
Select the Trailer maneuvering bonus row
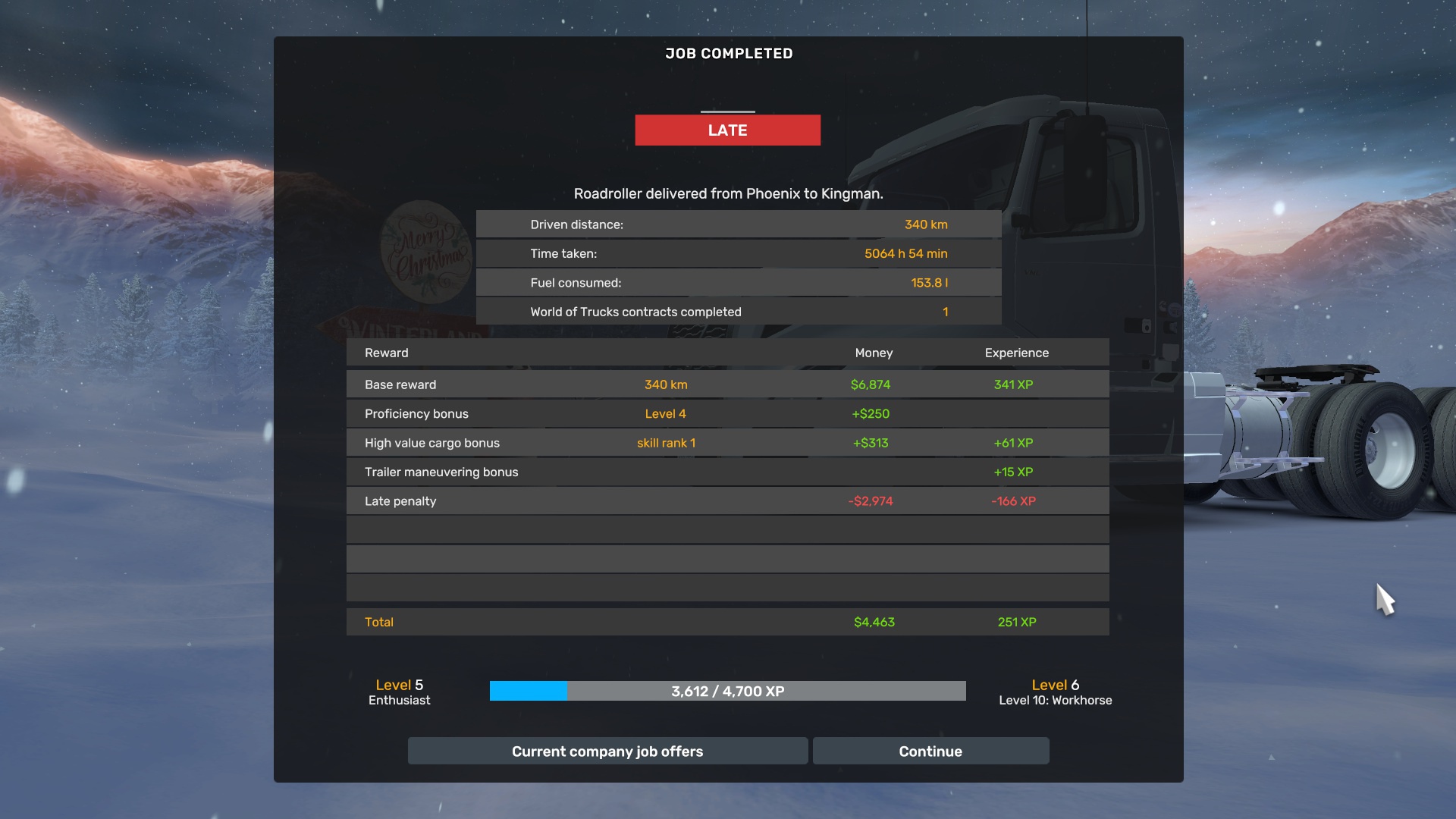727,472
